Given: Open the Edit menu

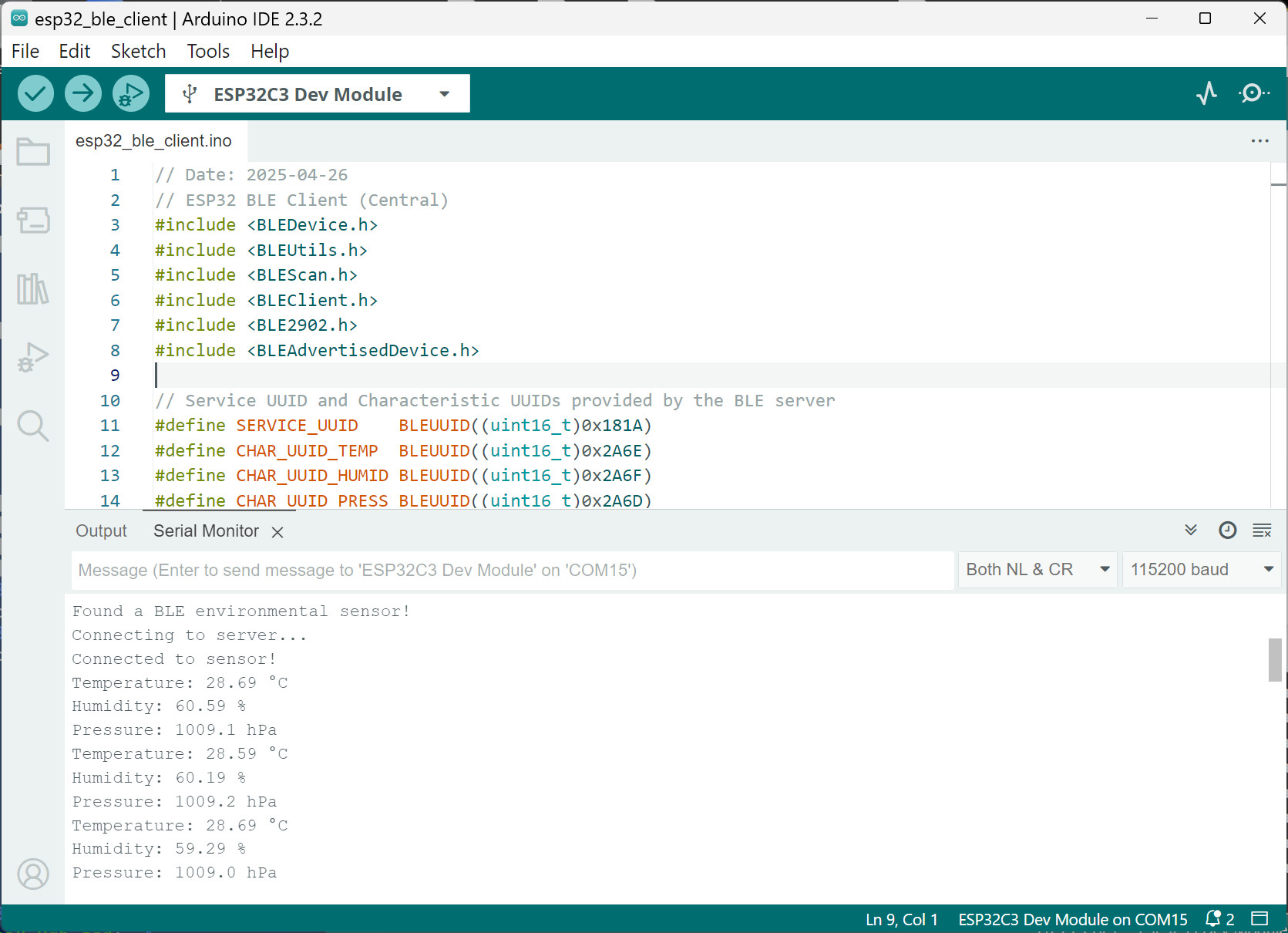Looking at the screenshot, I should (75, 52).
